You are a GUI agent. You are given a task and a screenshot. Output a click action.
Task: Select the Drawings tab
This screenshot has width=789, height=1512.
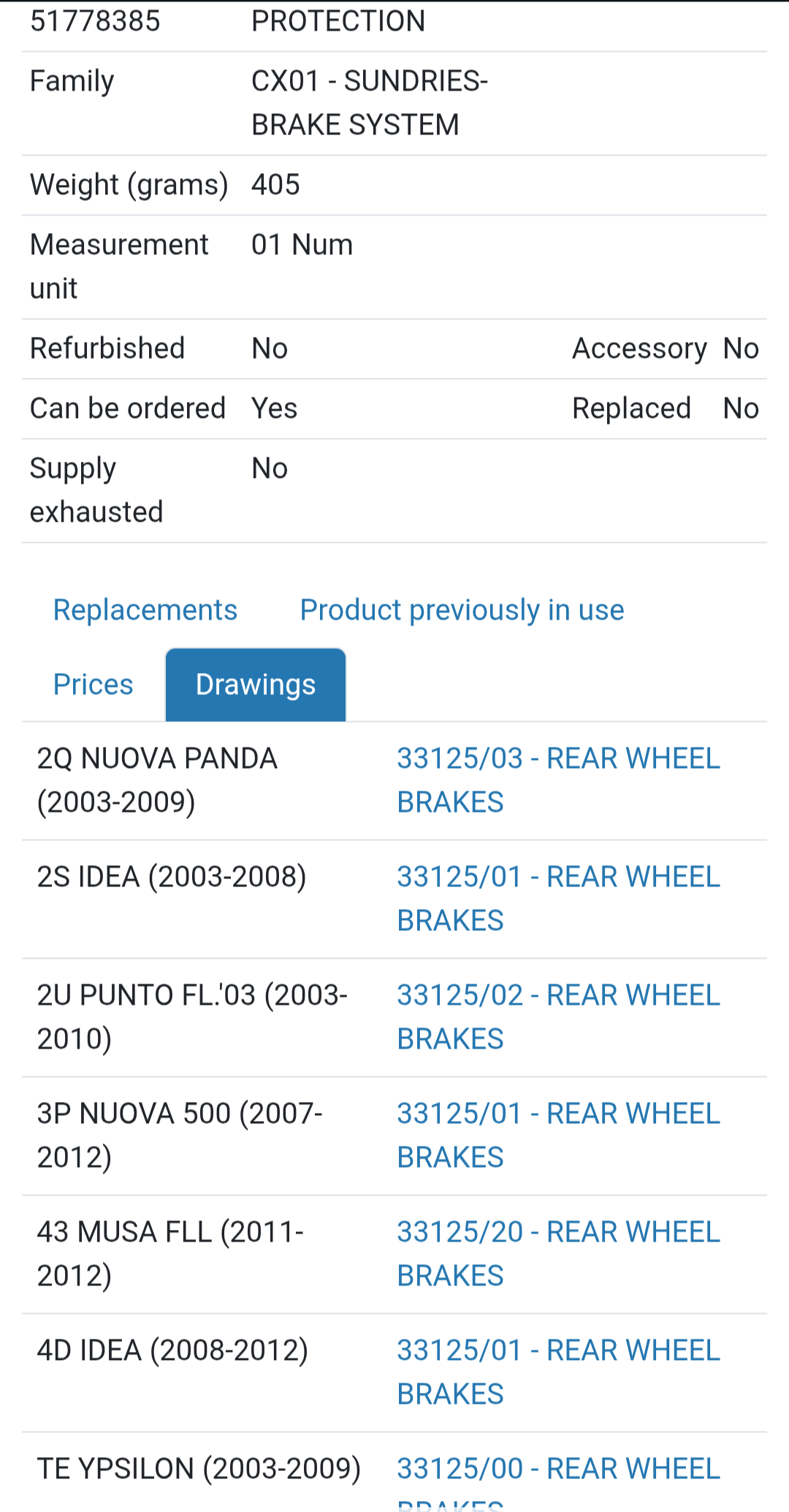coord(256,685)
